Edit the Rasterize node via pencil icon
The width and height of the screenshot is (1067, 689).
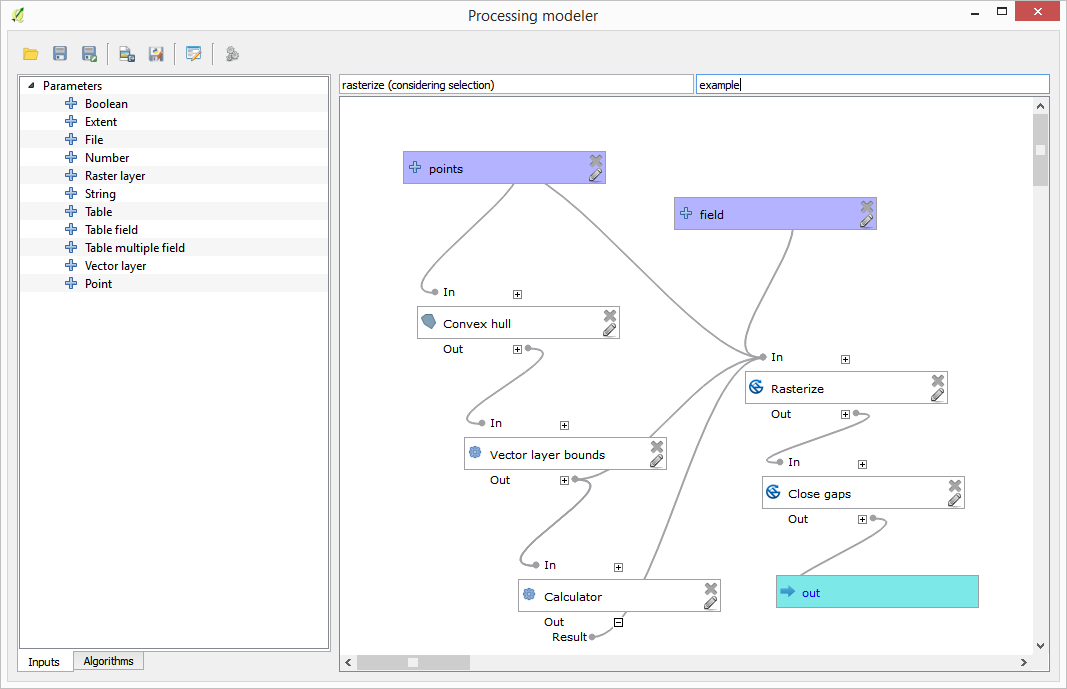click(x=937, y=395)
